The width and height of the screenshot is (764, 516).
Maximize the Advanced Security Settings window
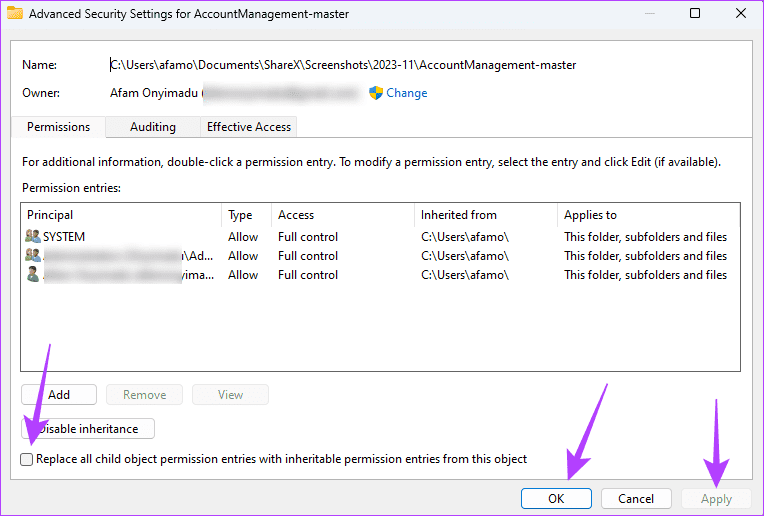(x=695, y=13)
